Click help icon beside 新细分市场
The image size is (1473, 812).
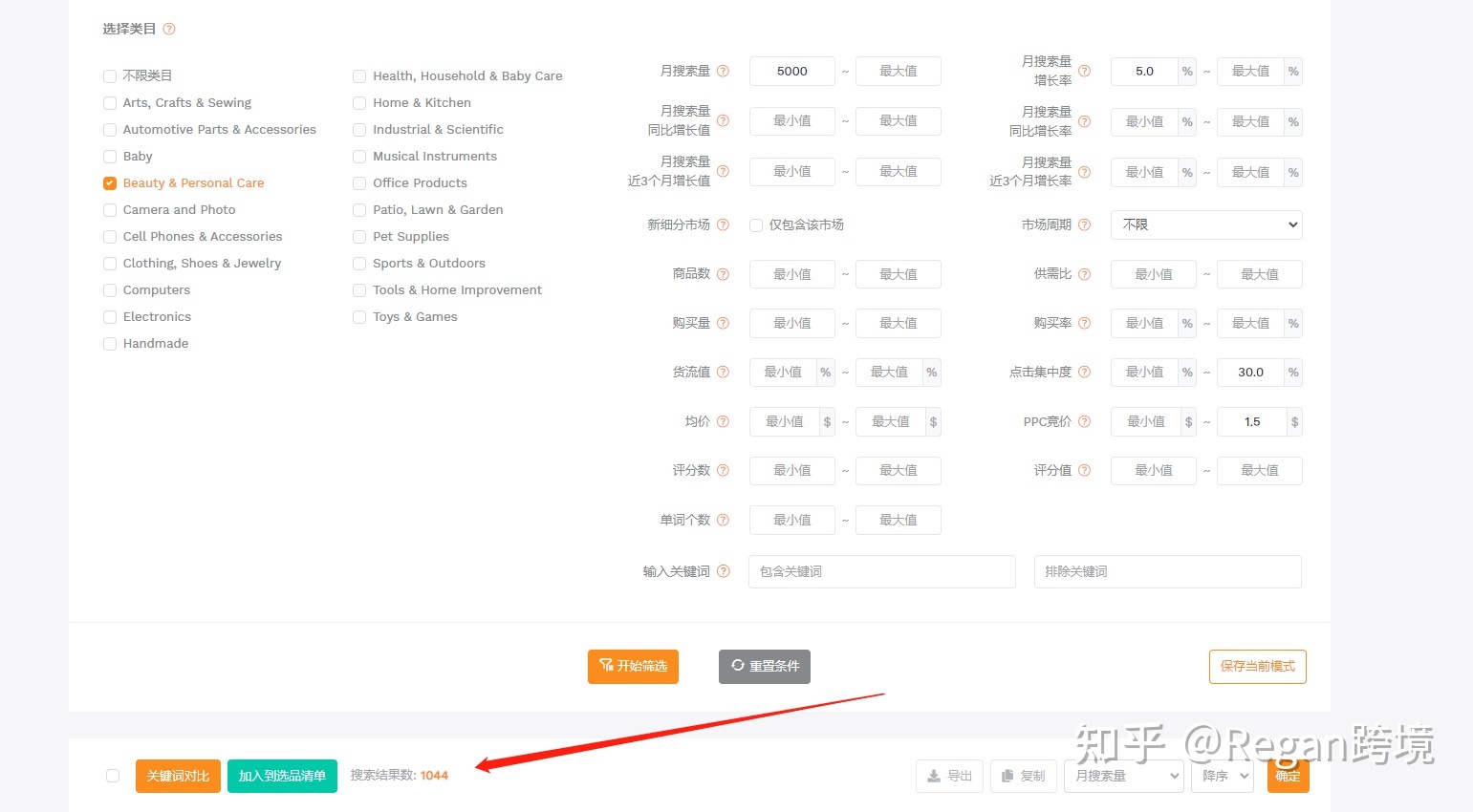pos(723,224)
